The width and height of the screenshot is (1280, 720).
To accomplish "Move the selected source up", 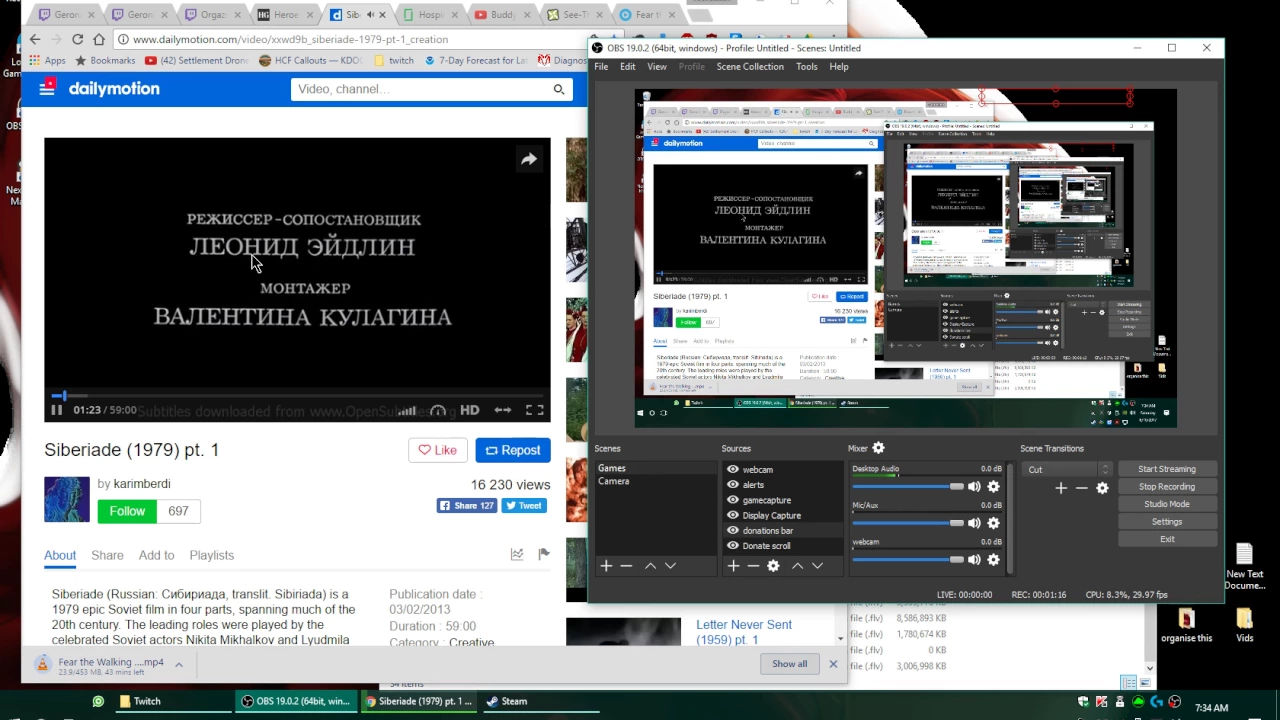I will (797, 566).
